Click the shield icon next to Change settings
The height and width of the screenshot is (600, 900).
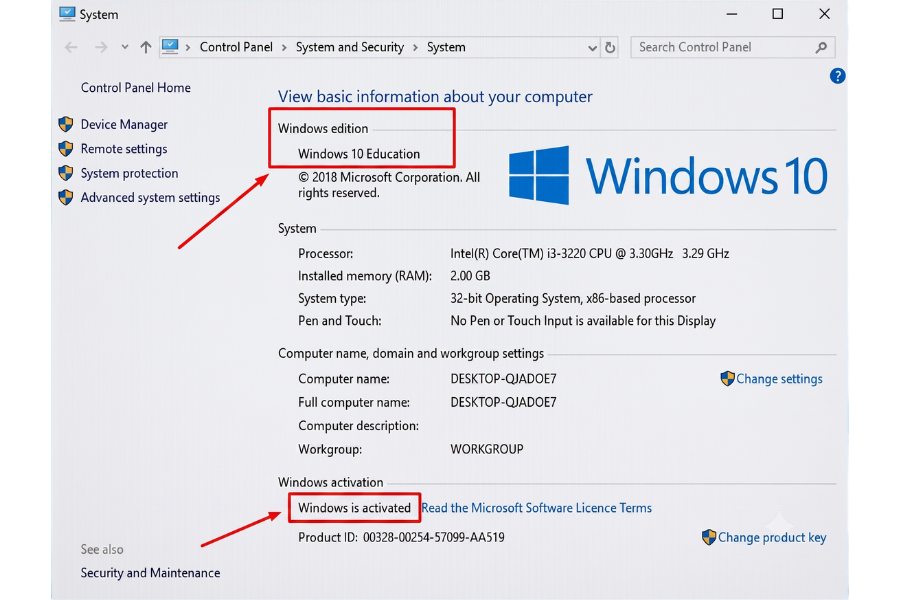[727, 378]
